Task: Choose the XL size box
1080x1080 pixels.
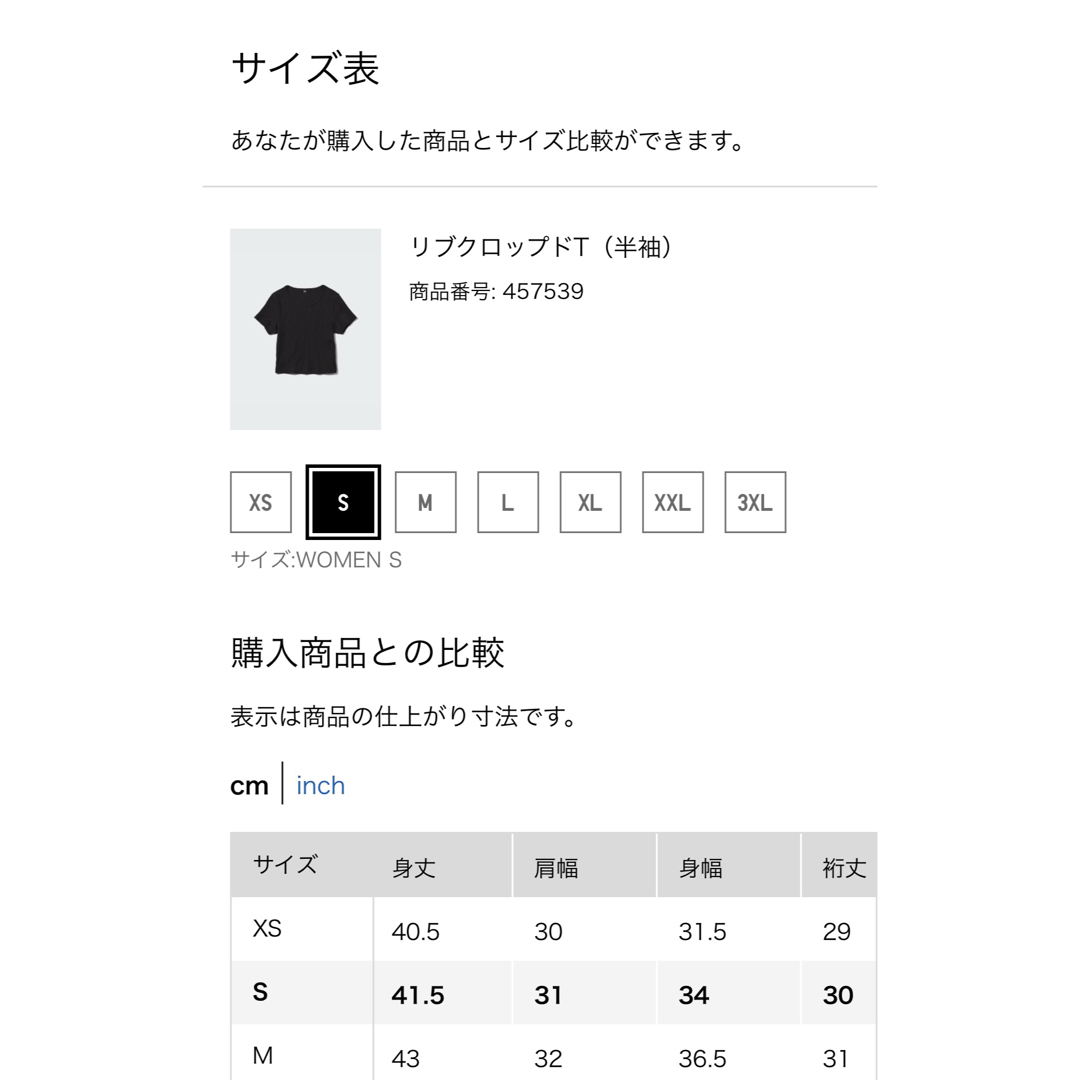Action: point(590,502)
